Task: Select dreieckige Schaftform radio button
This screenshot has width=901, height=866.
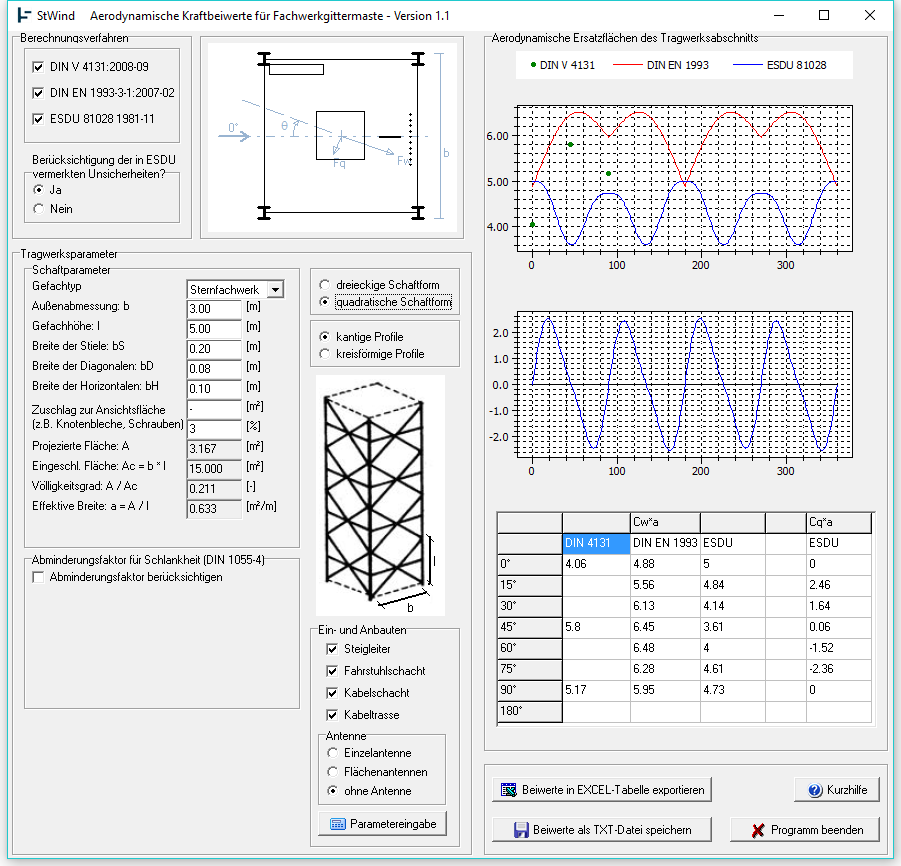Action: click(x=325, y=285)
